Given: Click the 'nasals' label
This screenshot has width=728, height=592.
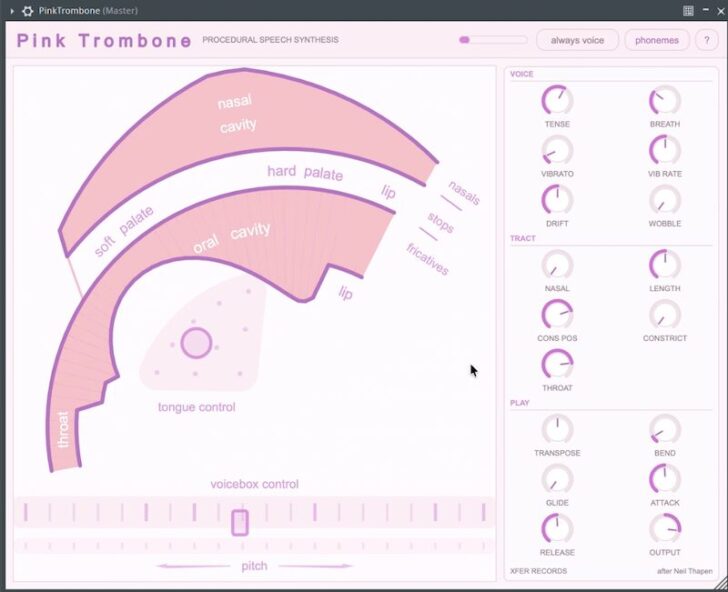Looking at the screenshot, I should click(464, 193).
